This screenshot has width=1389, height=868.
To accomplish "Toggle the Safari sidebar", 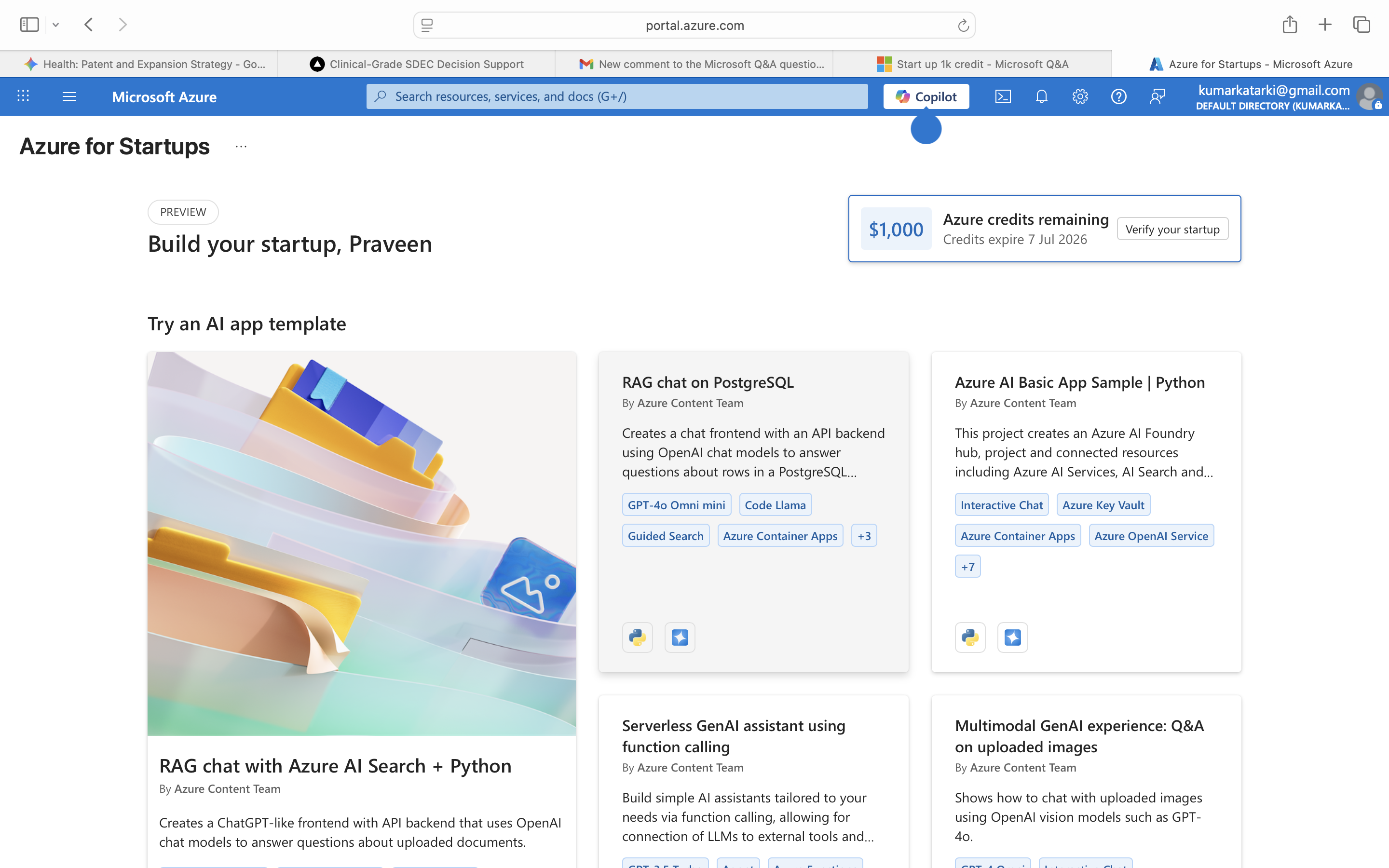I will point(29,25).
